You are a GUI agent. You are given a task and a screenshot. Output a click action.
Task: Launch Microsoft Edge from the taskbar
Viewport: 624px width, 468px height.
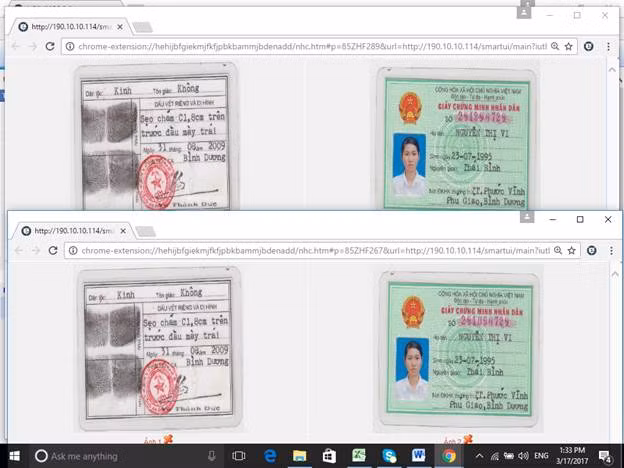(270, 456)
